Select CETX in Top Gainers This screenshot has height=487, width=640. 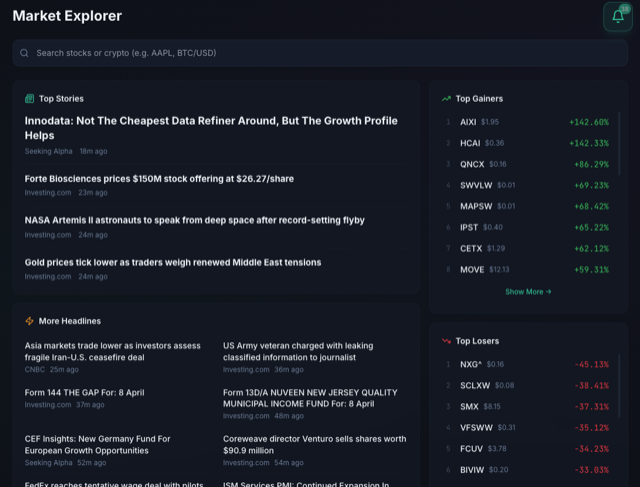(527, 248)
